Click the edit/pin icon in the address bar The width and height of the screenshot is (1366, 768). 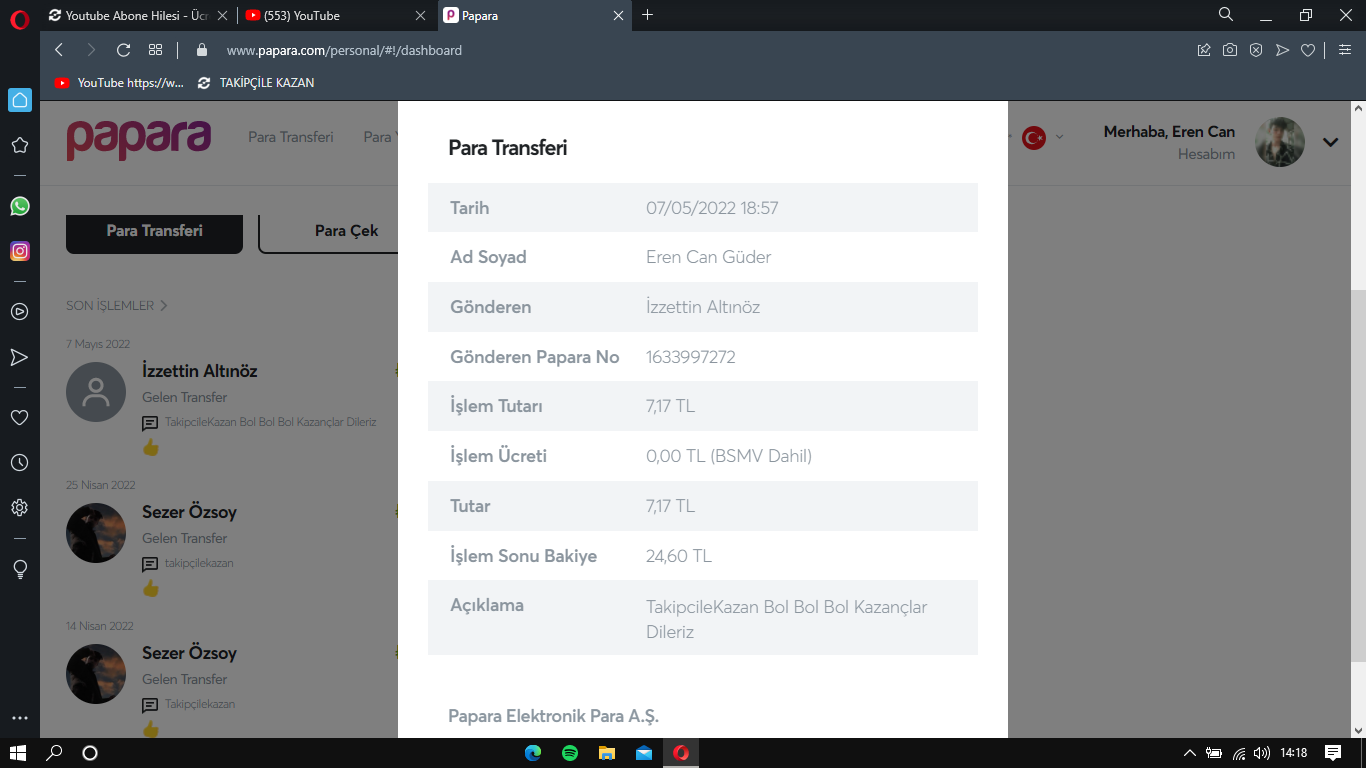1204,50
